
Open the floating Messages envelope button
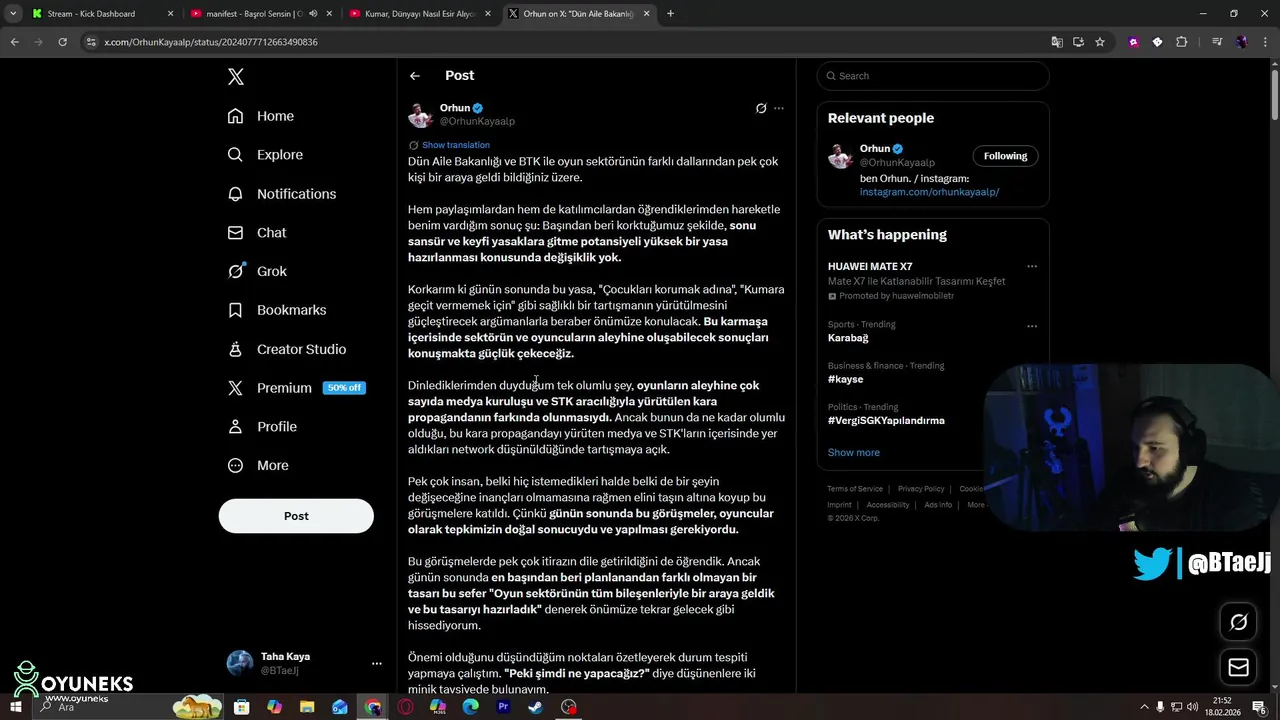click(1239, 667)
